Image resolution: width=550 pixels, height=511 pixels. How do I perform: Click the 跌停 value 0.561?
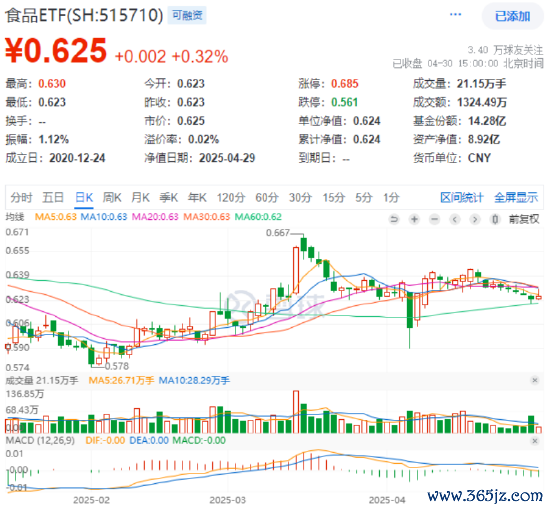click(x=345, y=102)
